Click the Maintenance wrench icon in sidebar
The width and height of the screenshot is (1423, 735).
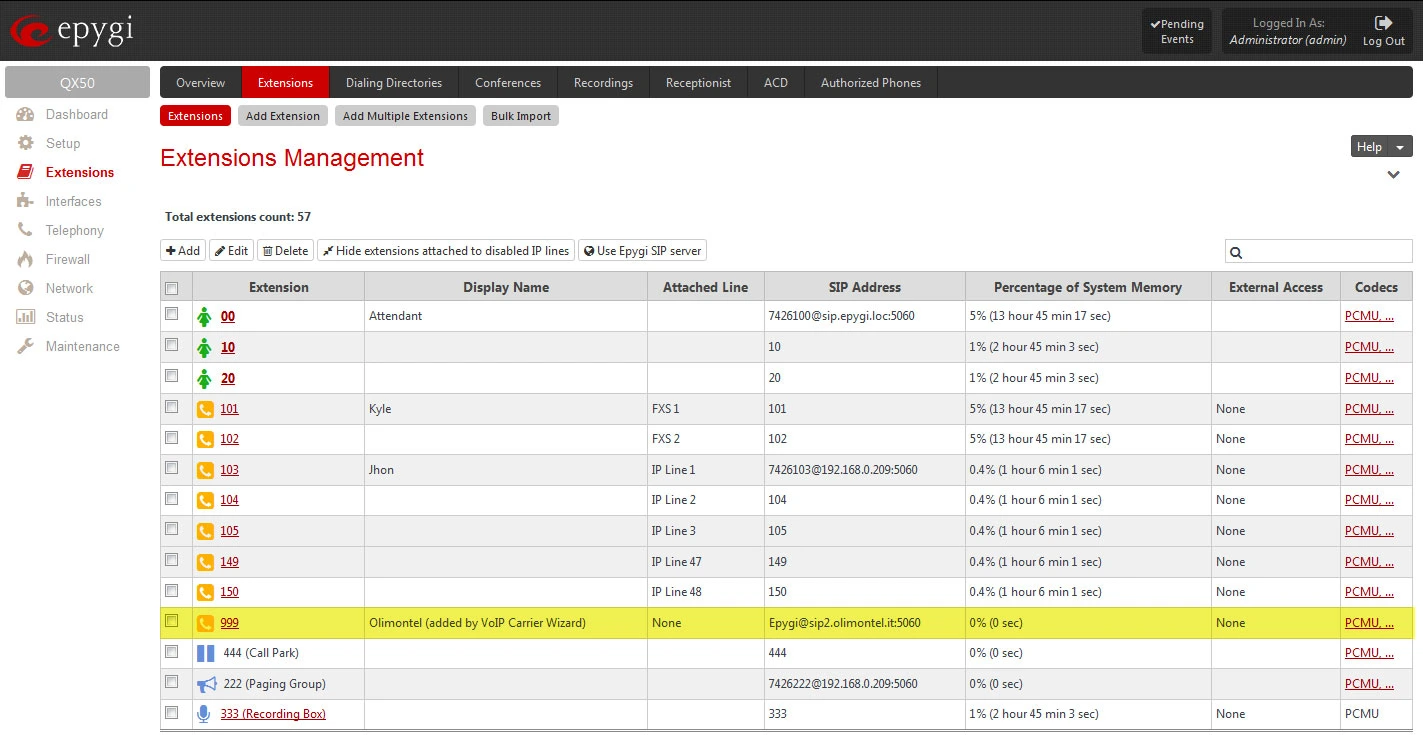[26, 346]
